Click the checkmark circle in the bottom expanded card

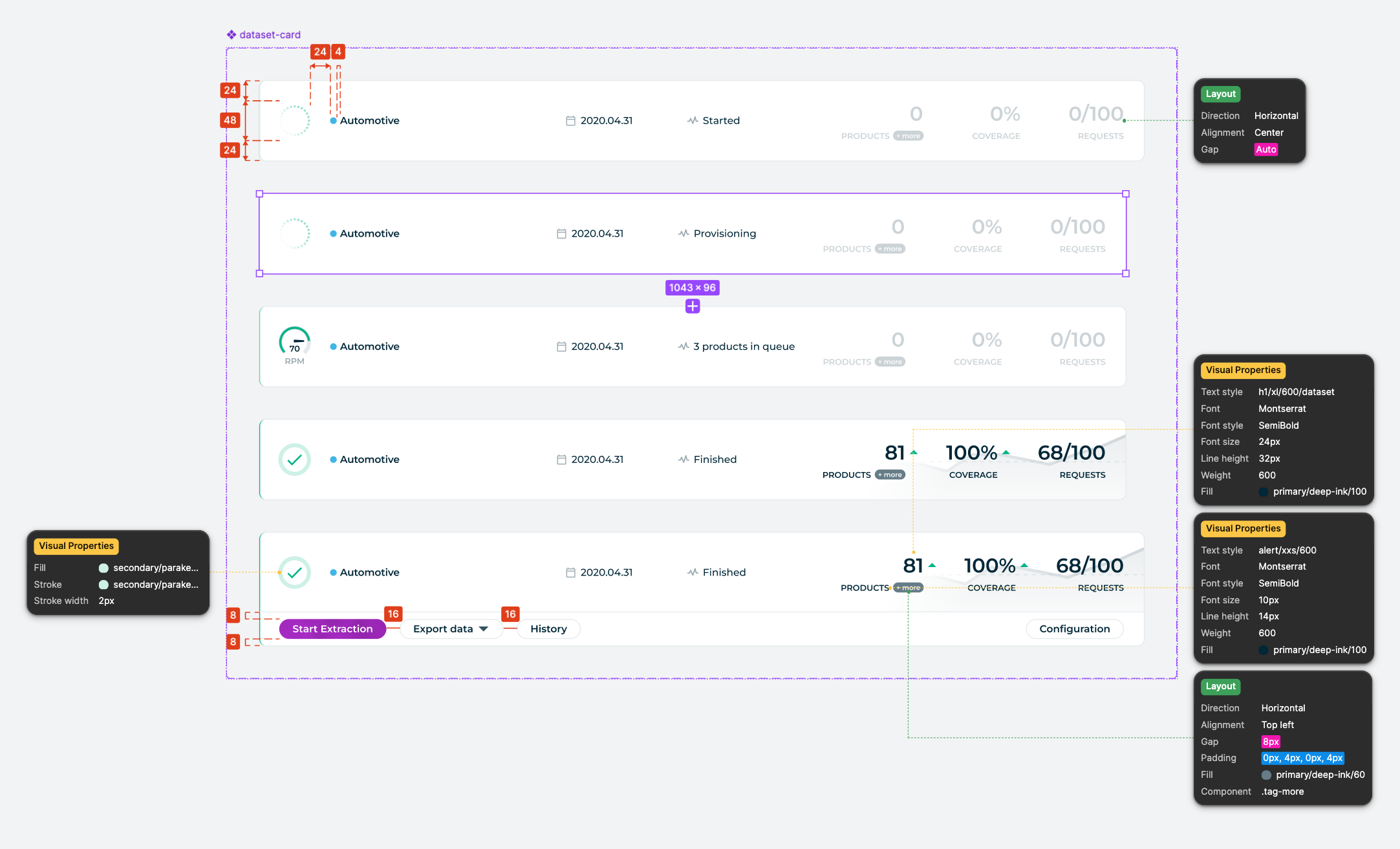coord(294,572)
